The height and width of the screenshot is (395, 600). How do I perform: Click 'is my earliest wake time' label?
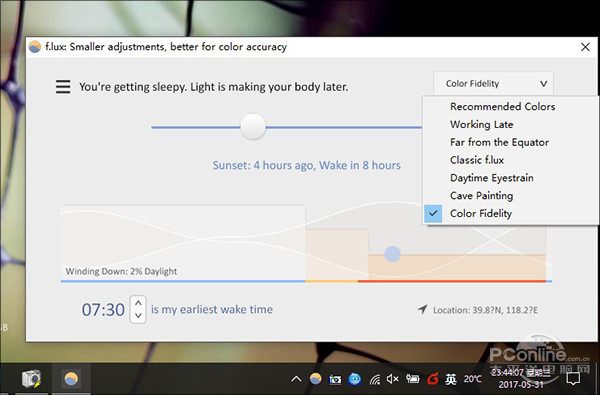(212, 309)
